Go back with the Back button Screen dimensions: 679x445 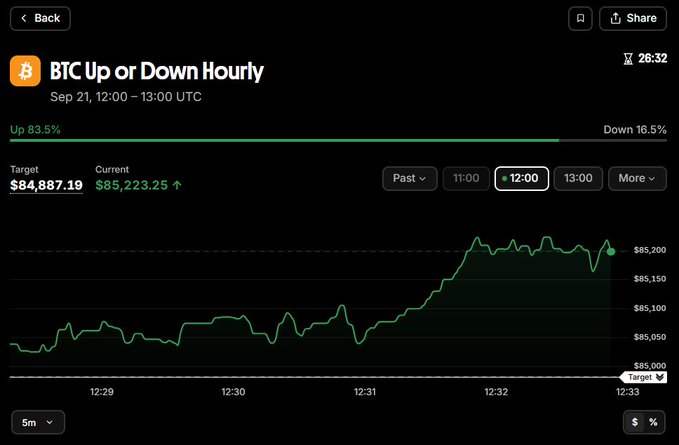pyautogui.click(x=40, y=18)
